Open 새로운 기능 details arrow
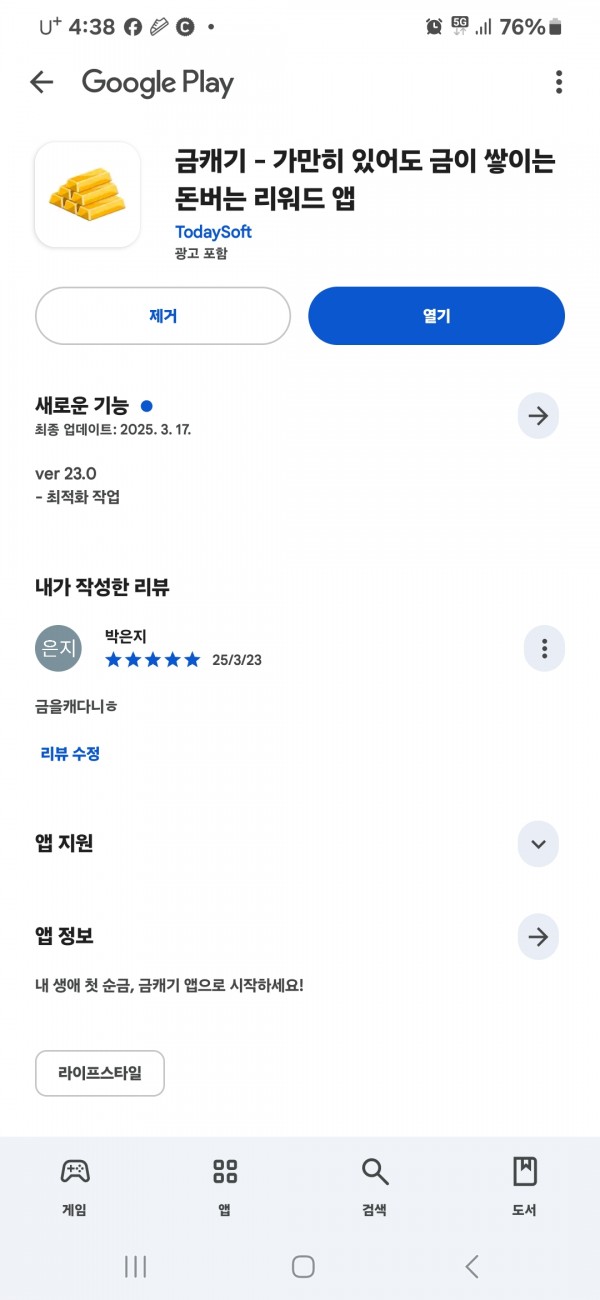Image resolution: width=600 pixels, height=1300 pixels. point(538,416)
